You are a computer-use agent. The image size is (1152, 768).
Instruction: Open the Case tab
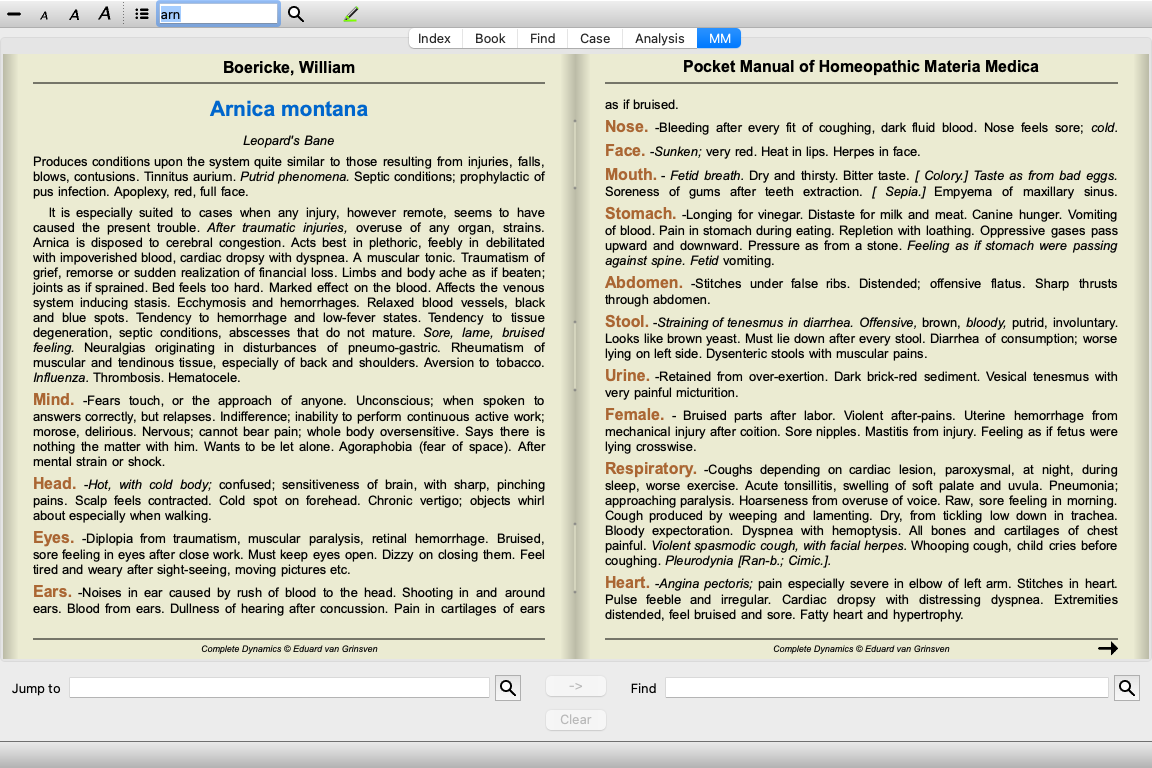(x=595, y=38)
